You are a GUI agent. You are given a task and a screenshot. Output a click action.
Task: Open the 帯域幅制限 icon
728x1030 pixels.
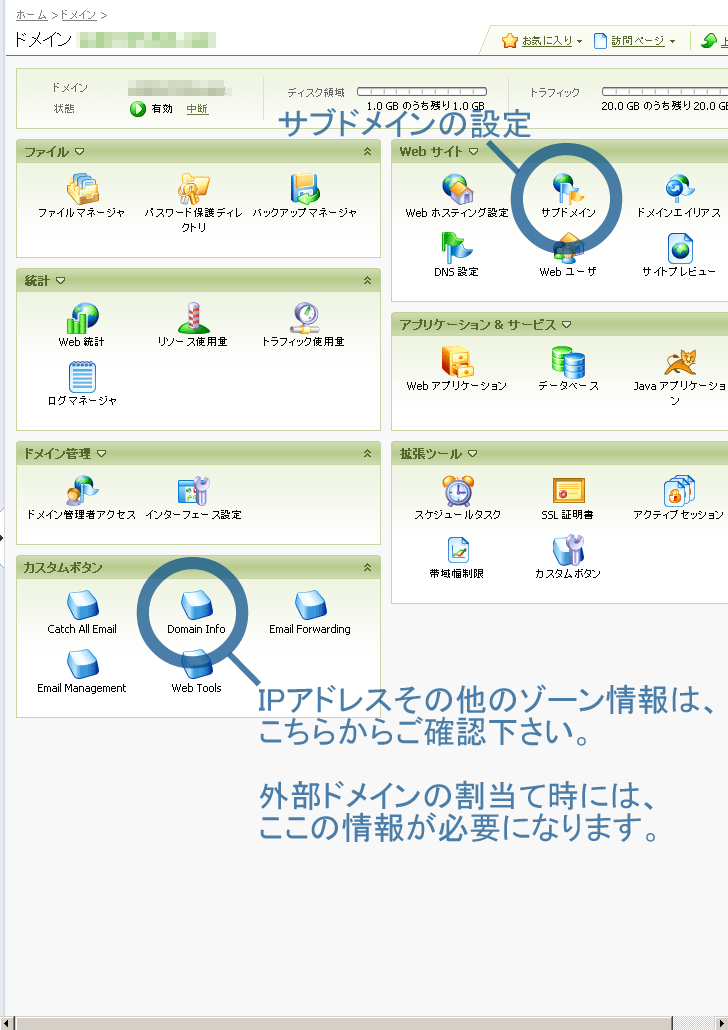[x=457, y=550]
